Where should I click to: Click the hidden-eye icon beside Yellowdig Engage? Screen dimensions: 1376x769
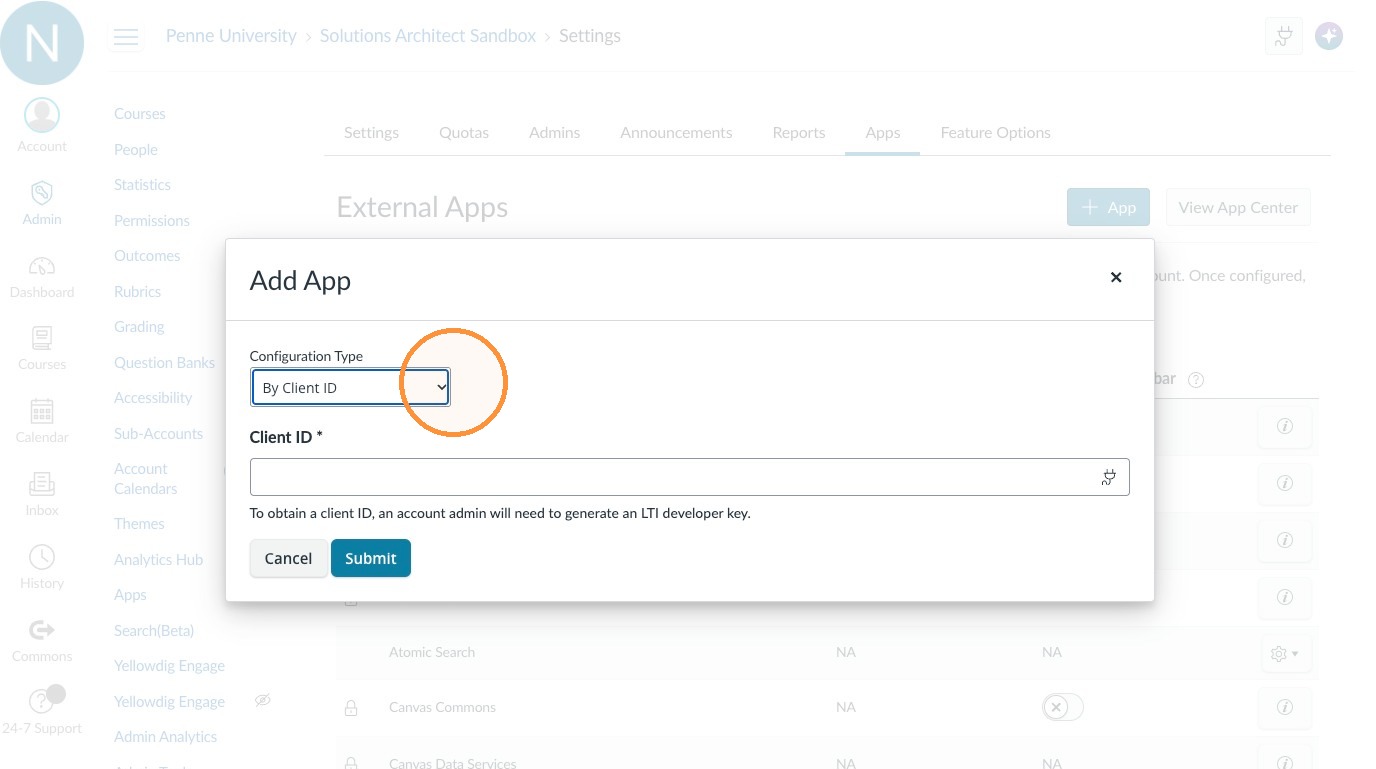263,700
